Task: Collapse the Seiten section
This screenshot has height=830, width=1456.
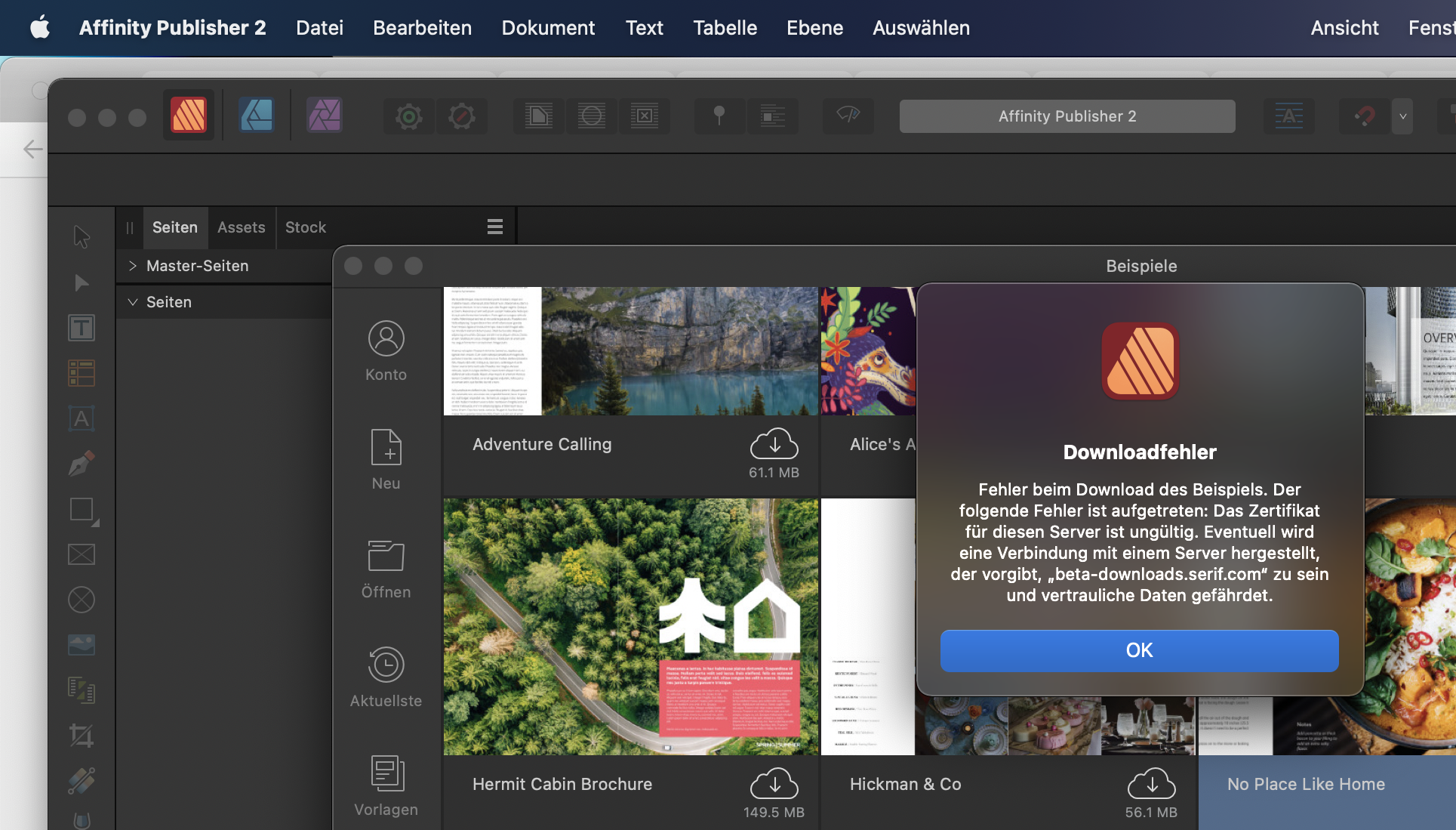Action: coord(133,302)
